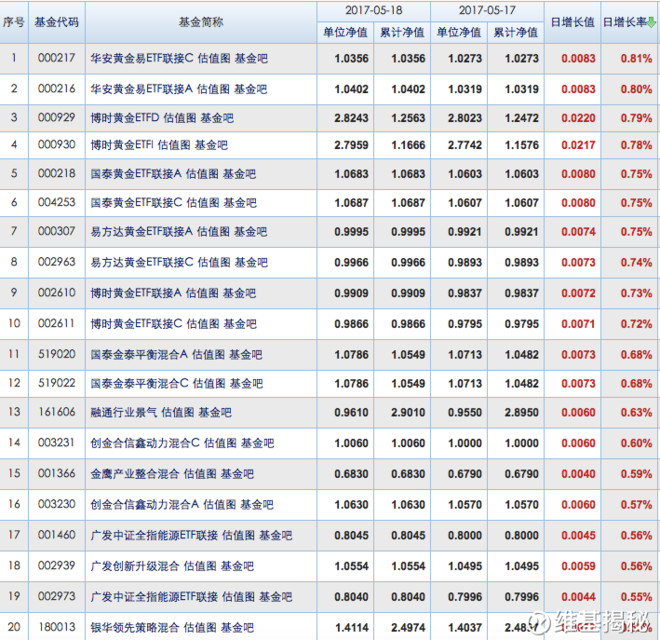Viewport: 660px width, 640px height.
Task: Open 基金吧 for 华安黄金易ETF联接C
Action: pos(251,58)
